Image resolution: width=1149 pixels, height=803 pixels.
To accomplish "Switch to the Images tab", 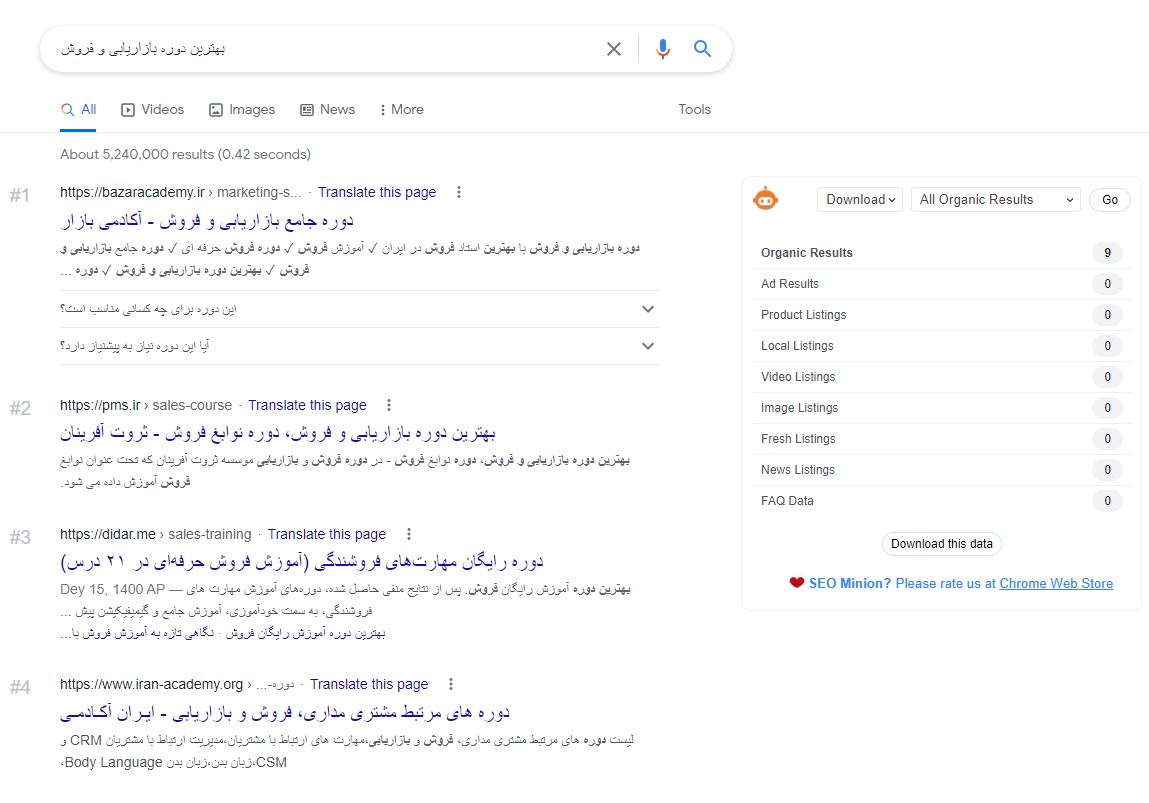I will [242, 109].
